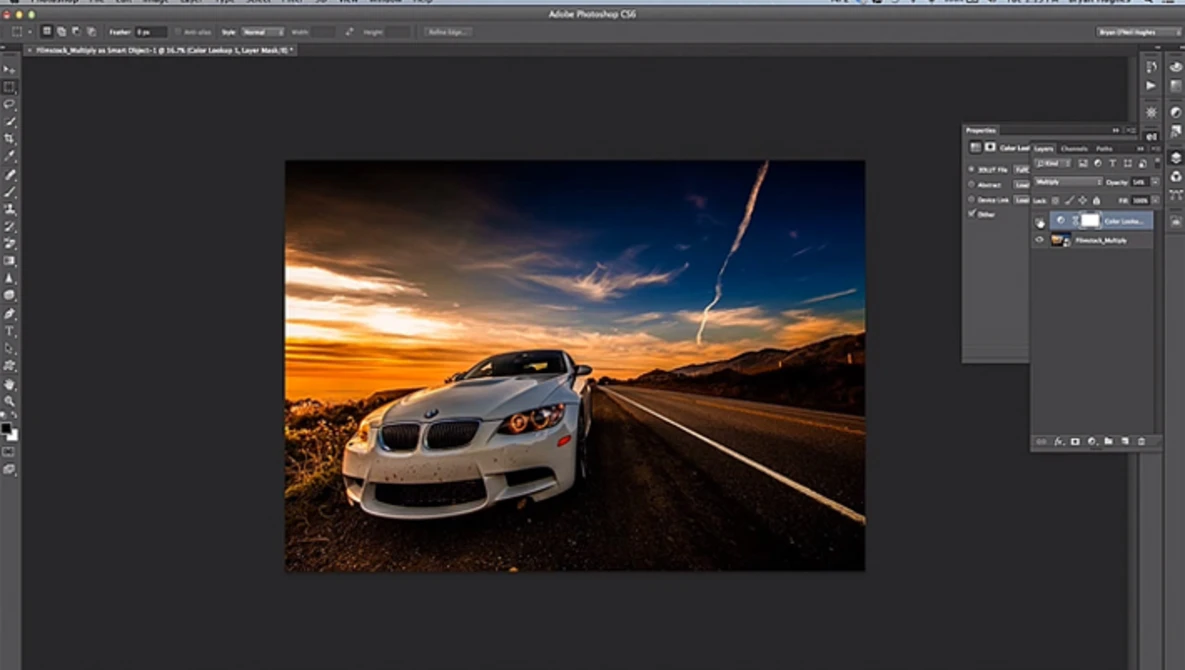This screenshot has width=1185, height=670.
Task: Click the Fill value field
Action: tap(1140, 200)
